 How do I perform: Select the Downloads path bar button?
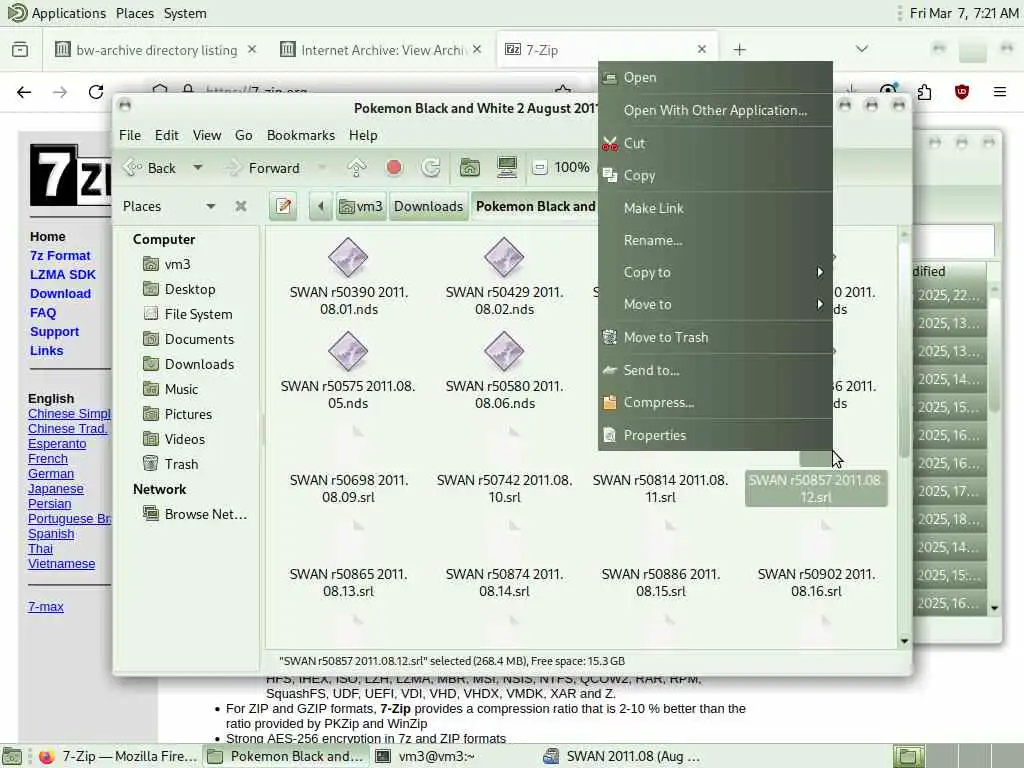click(428, 206)
